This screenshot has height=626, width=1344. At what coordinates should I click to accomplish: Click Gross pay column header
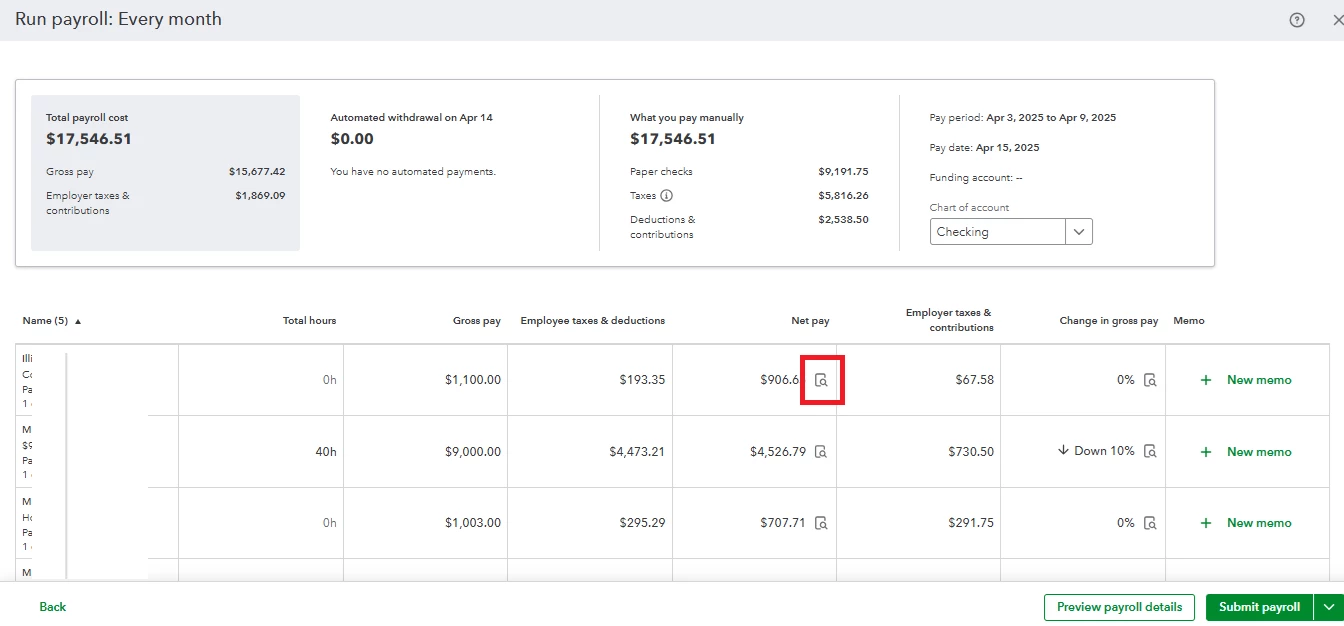tap(477, 321)
